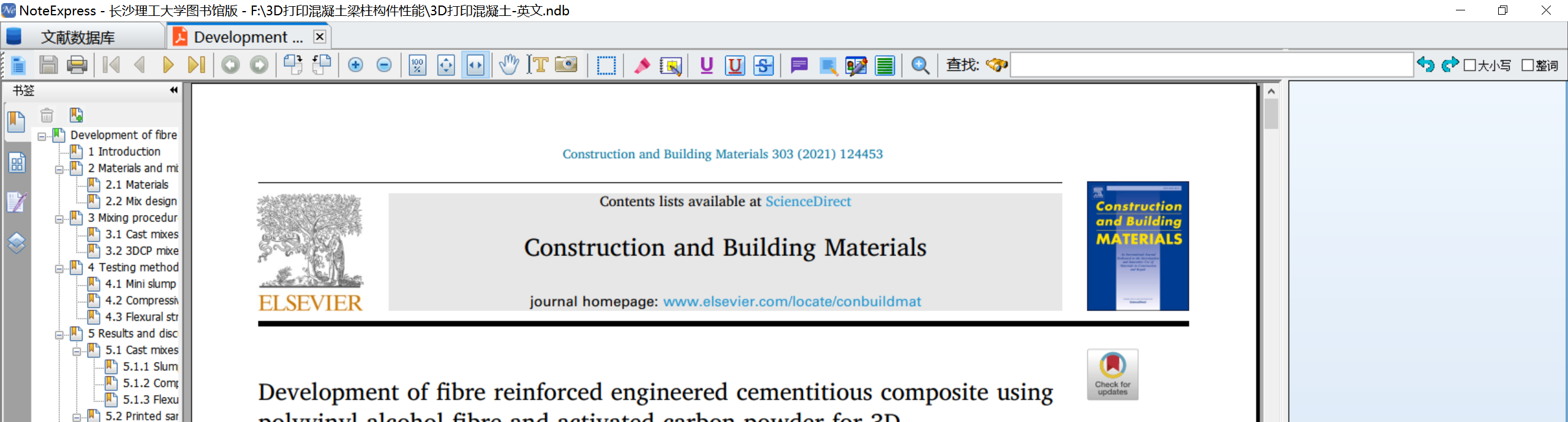Delete bookmark using the trash icon

pos(47,115)
